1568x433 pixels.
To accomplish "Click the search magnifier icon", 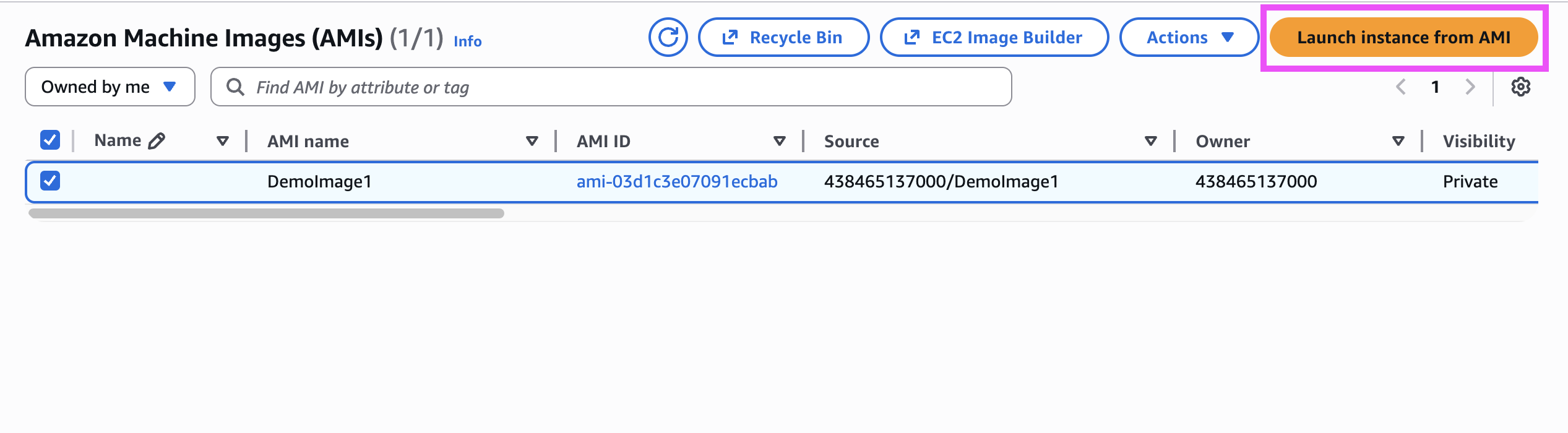I will coord(235,87).
